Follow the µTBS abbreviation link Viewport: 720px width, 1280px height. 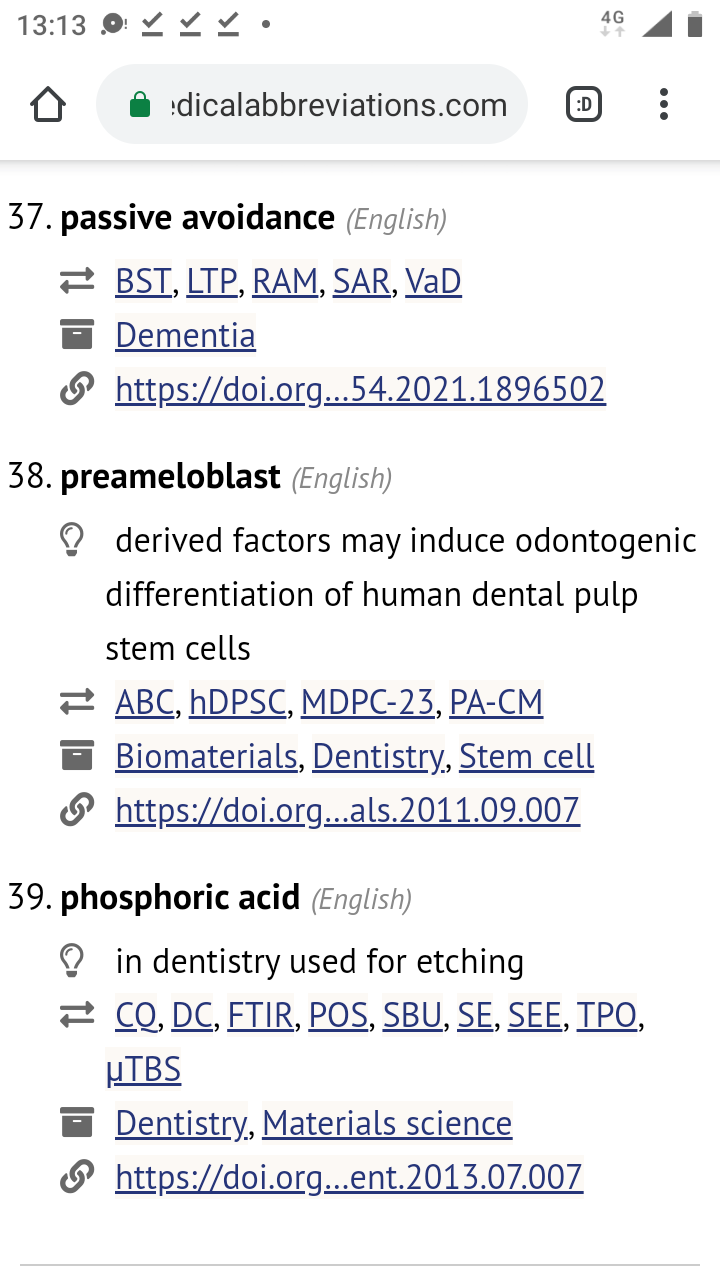point(143,1070)
